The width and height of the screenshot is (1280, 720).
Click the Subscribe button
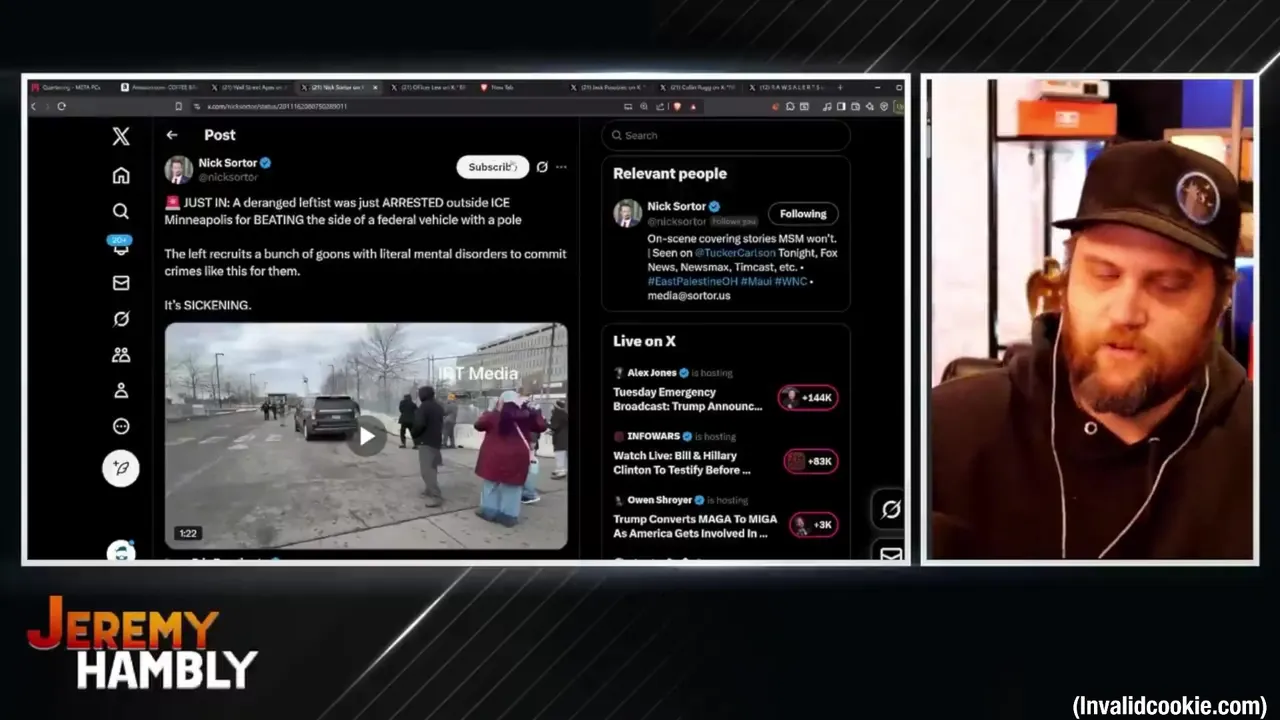point(492,167)
